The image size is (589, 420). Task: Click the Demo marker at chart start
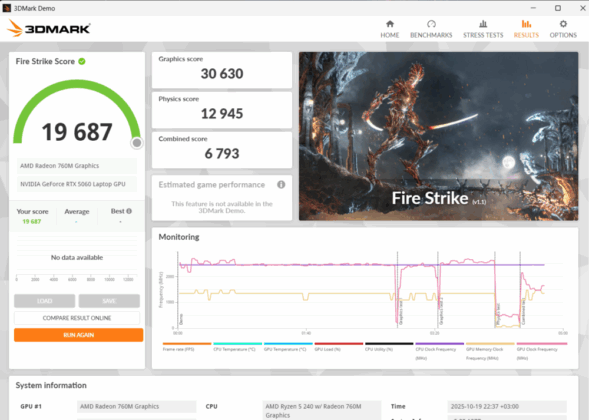click(x=181, y=319)
